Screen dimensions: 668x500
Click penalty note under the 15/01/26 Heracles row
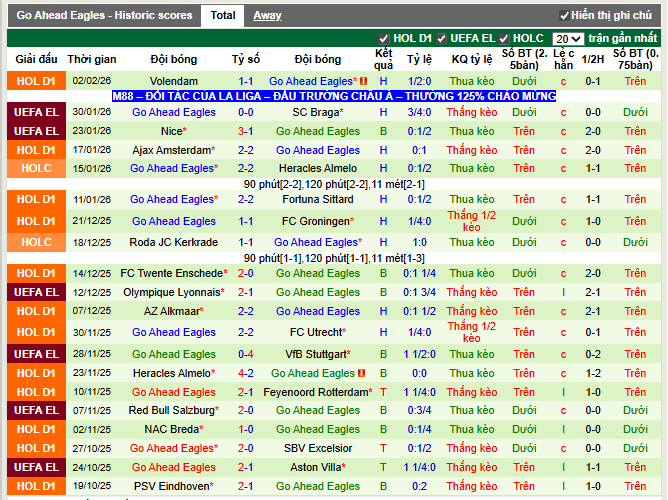coord(334,184)
